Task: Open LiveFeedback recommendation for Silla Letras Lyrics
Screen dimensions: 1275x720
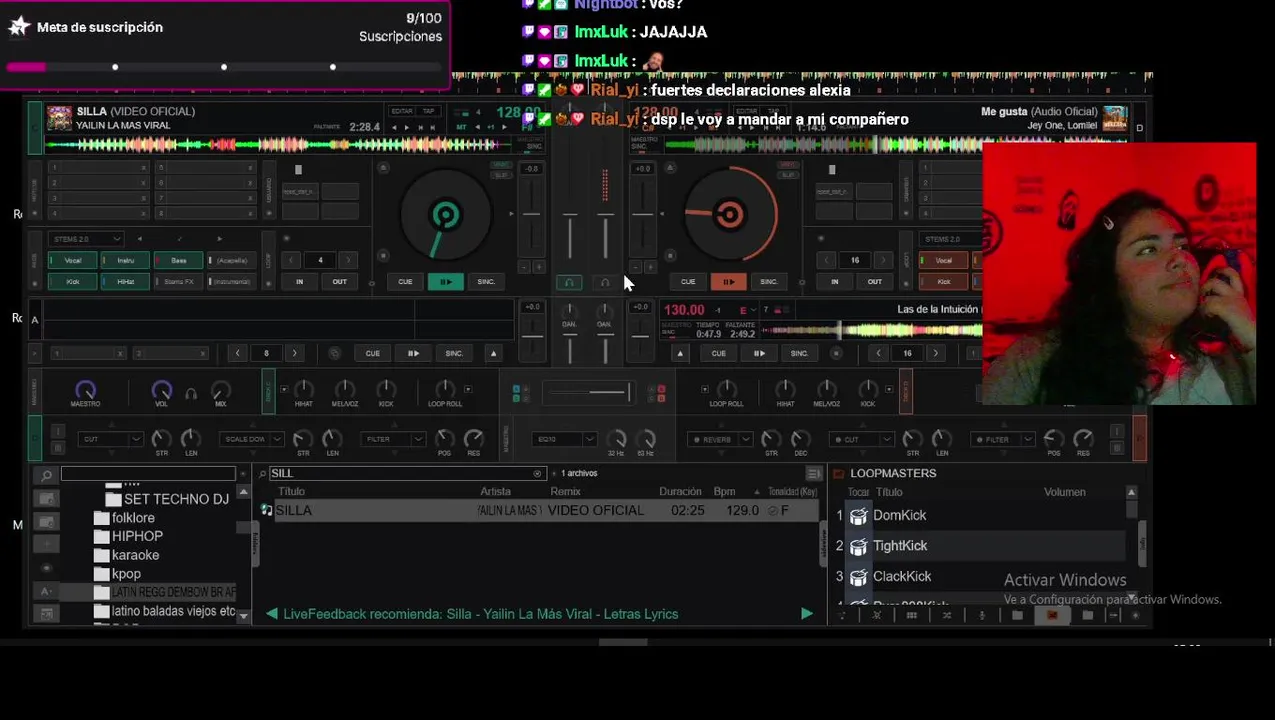Action: (x=480, y=614)
